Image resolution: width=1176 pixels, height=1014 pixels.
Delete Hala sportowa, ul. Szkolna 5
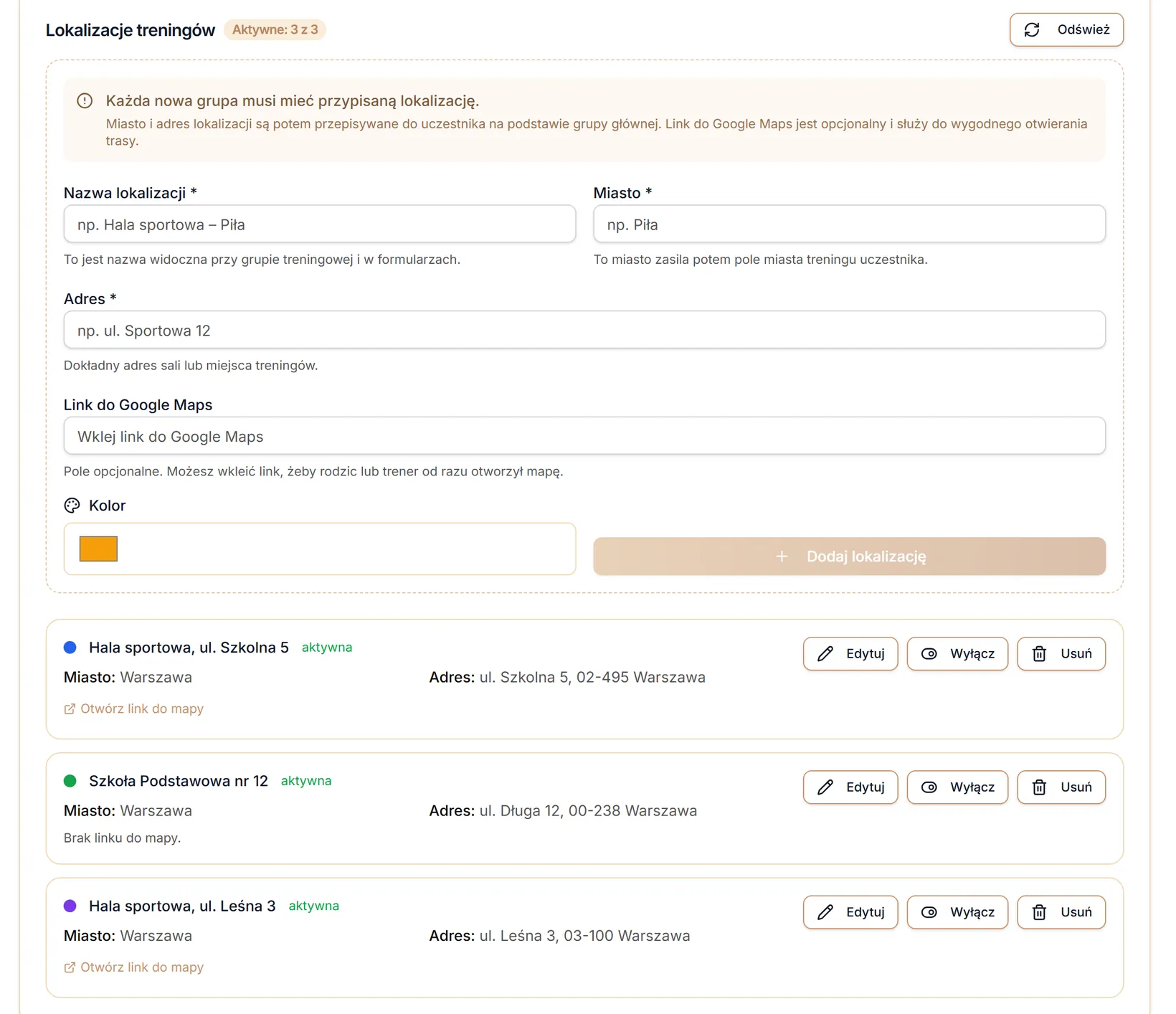point(1061,654)
